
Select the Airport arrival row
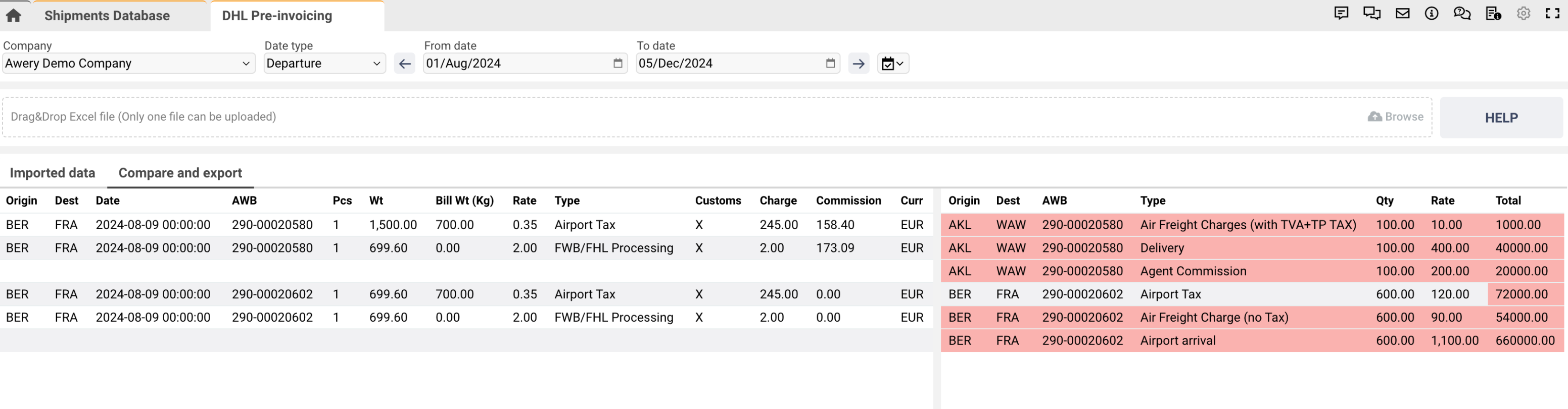point(1252,340)
